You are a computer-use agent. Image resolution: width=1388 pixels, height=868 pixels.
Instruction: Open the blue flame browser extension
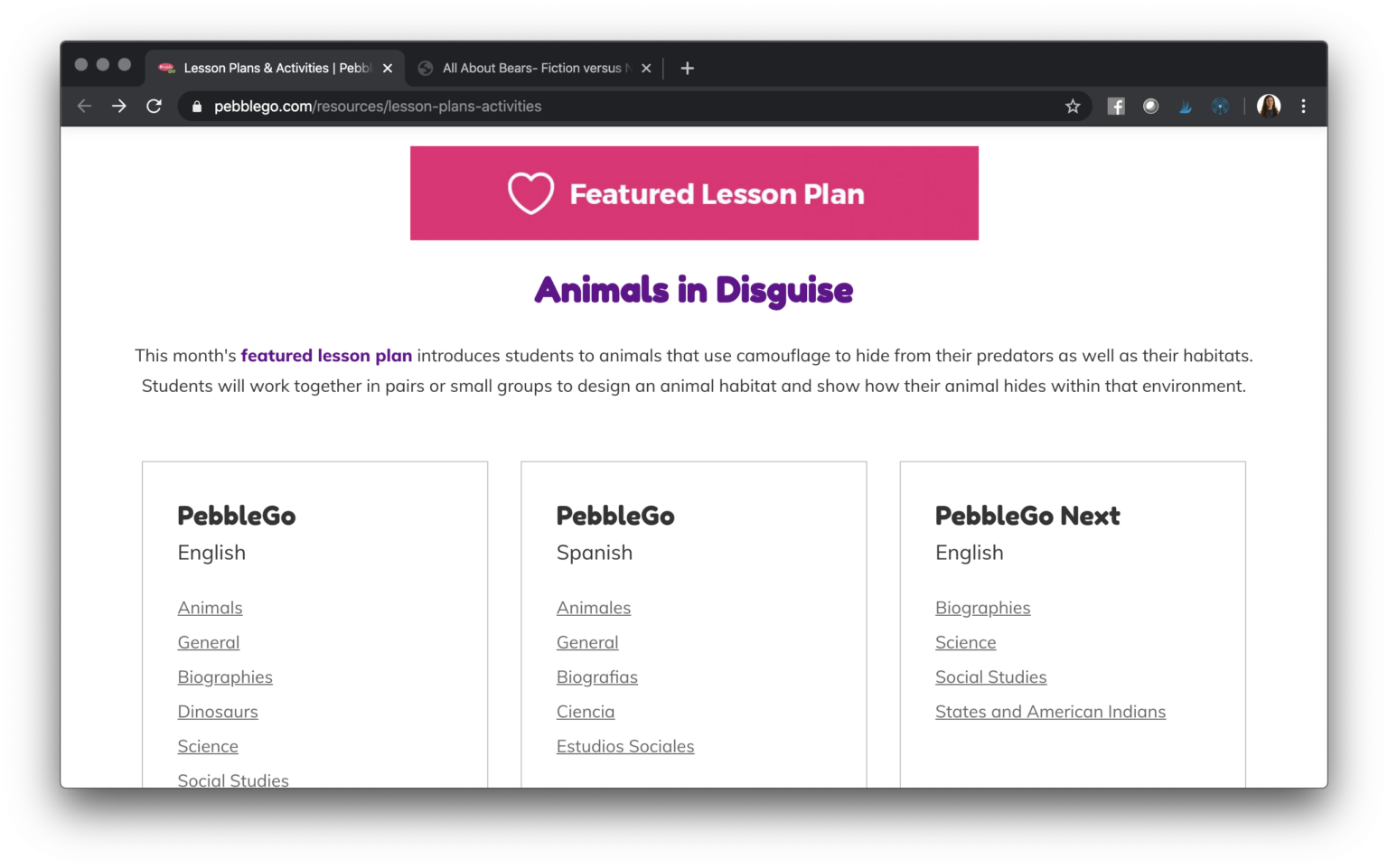click(1185, 106)
